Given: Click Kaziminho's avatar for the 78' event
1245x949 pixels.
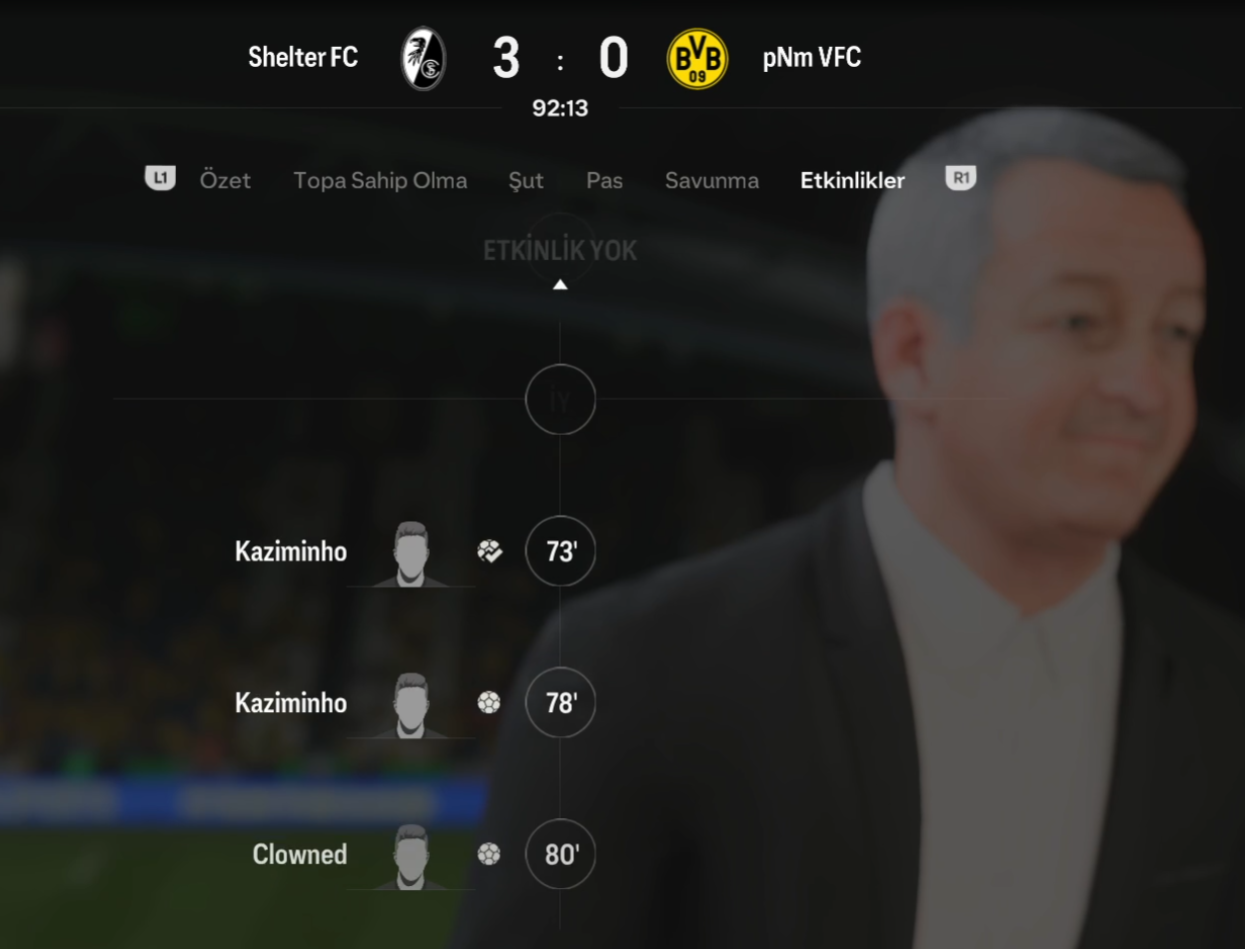Looking at the screenshot, I should point(411,705).
